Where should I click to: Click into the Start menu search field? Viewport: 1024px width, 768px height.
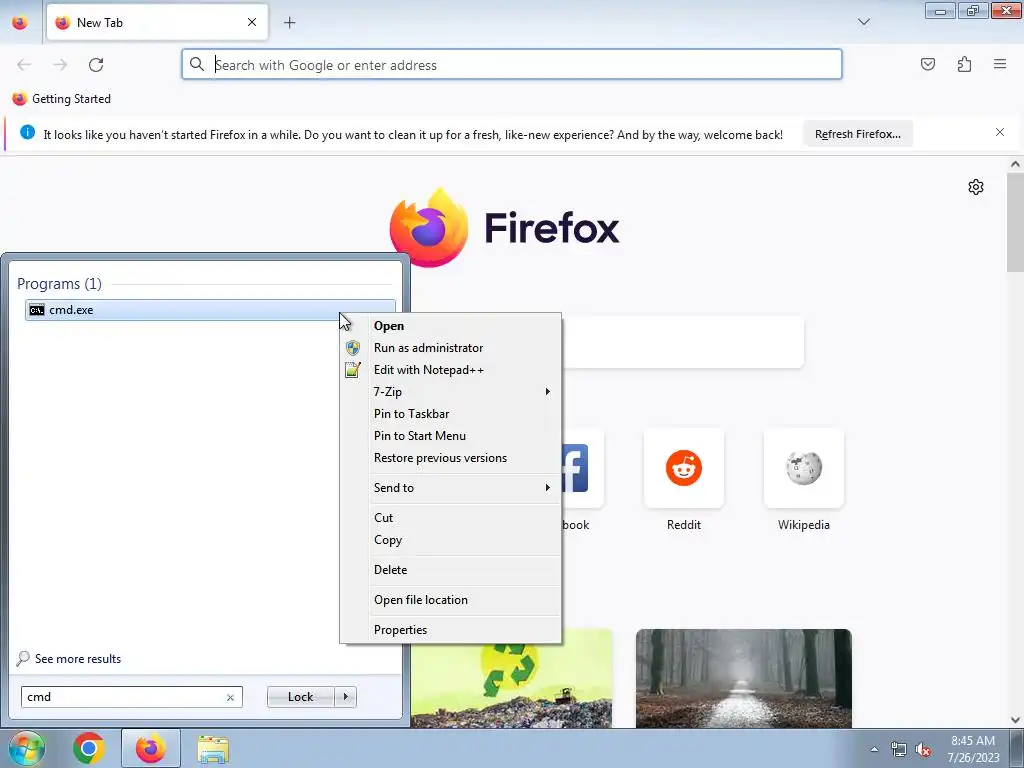coord(124,697)
